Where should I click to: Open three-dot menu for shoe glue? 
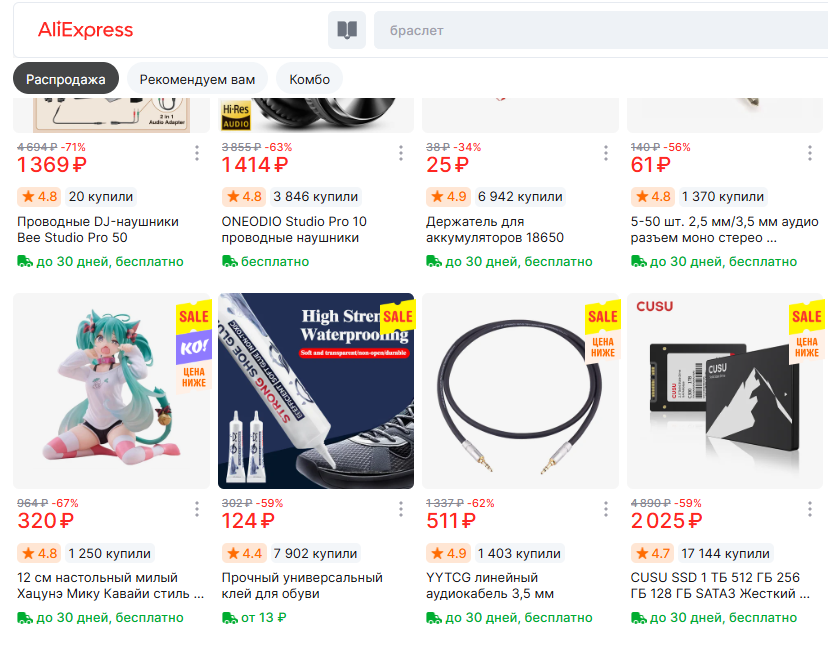coord(401,509)
